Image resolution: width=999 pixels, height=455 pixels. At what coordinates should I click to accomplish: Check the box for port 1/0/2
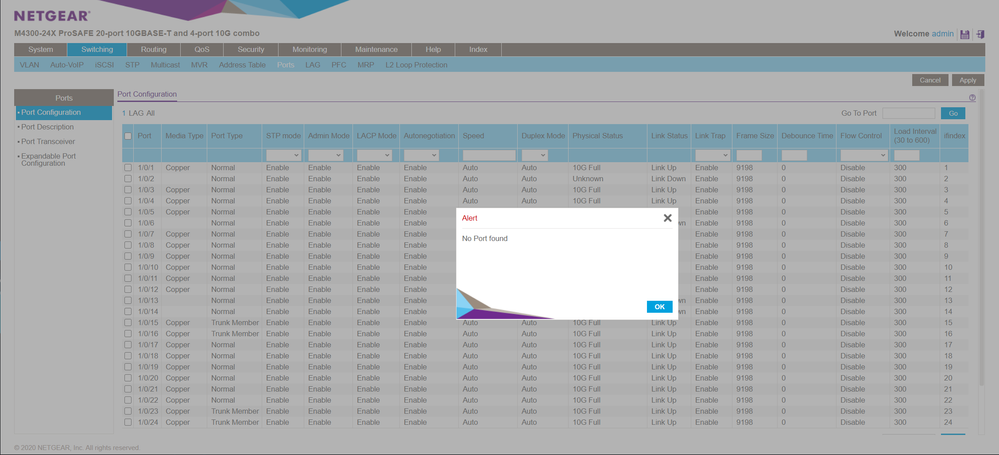128,179
